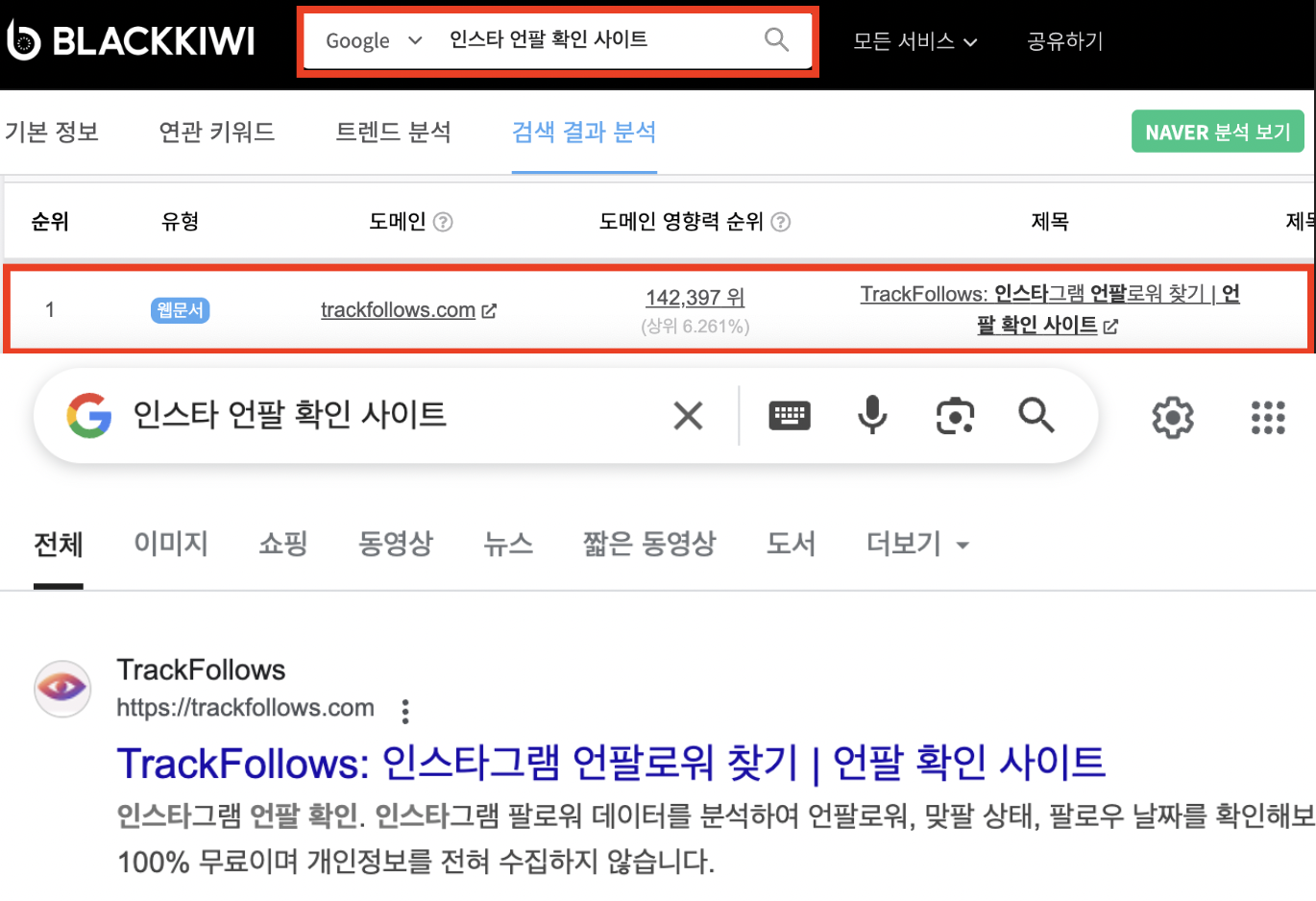This screenshot has height=901, width=1316.
Task: Open the TrackFollows title link in table
Action: [x=1050, y=309]
